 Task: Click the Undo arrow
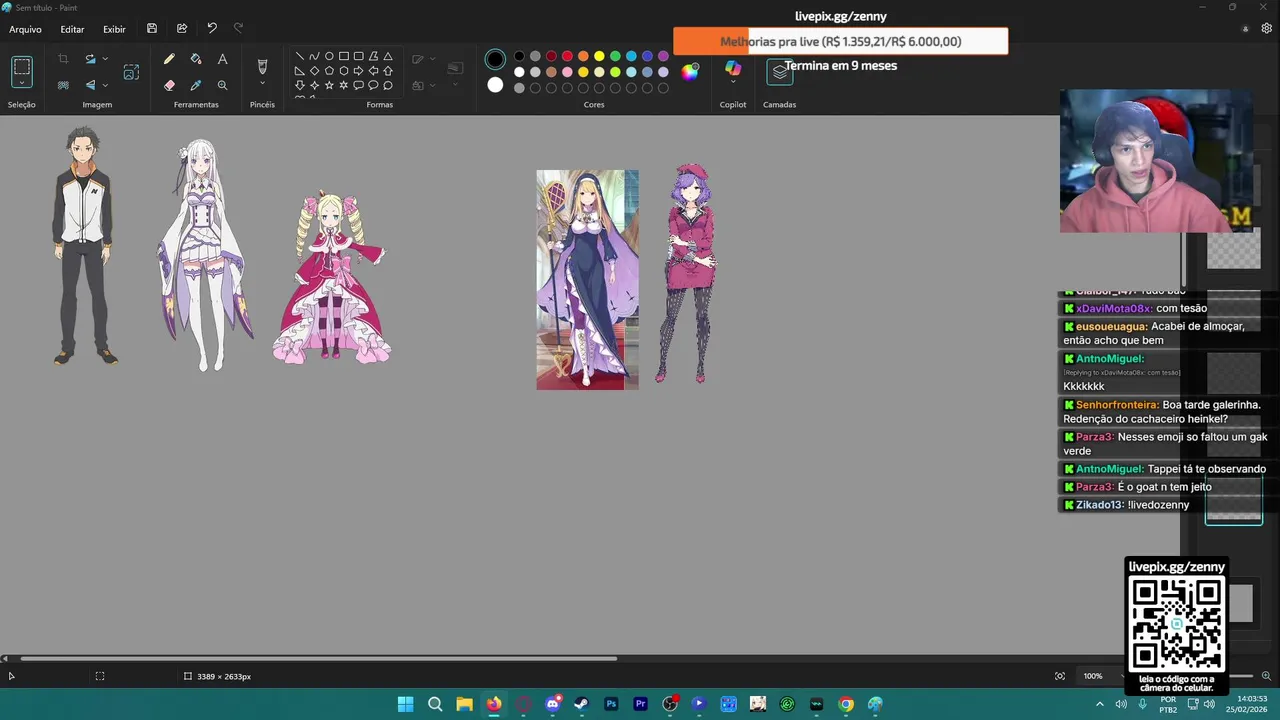(212, 29)
